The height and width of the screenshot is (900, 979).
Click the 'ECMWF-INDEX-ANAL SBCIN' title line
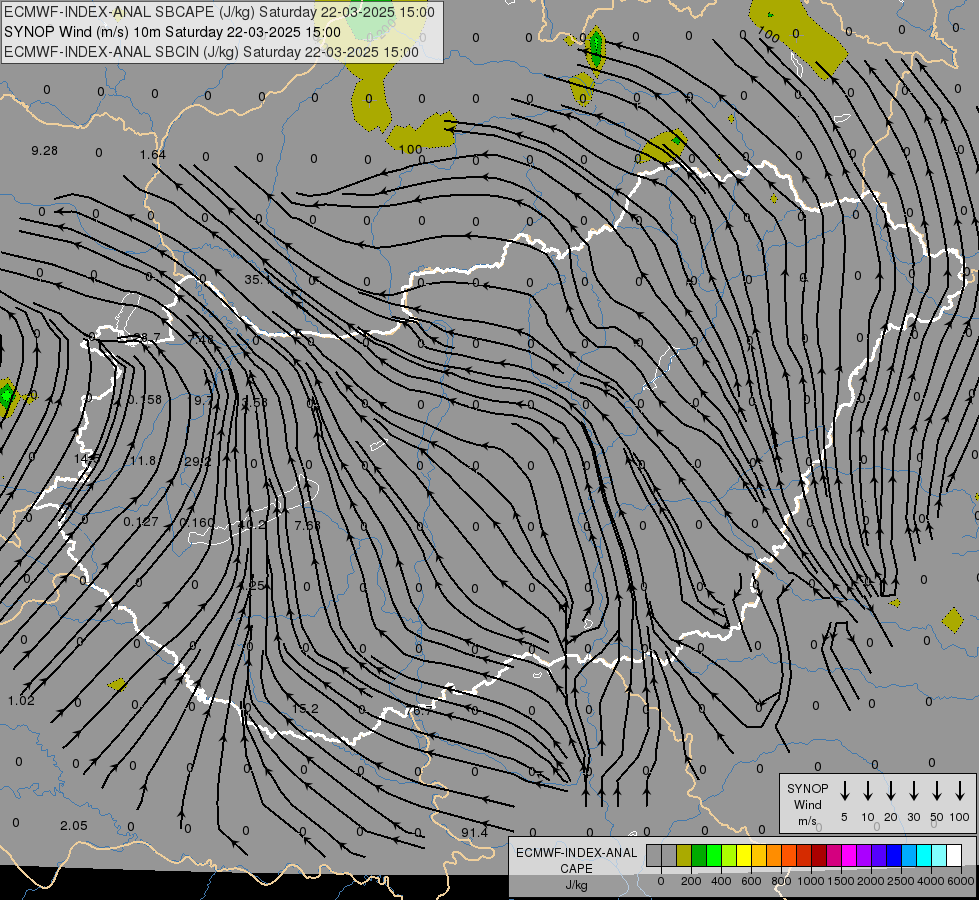point(211,52)
